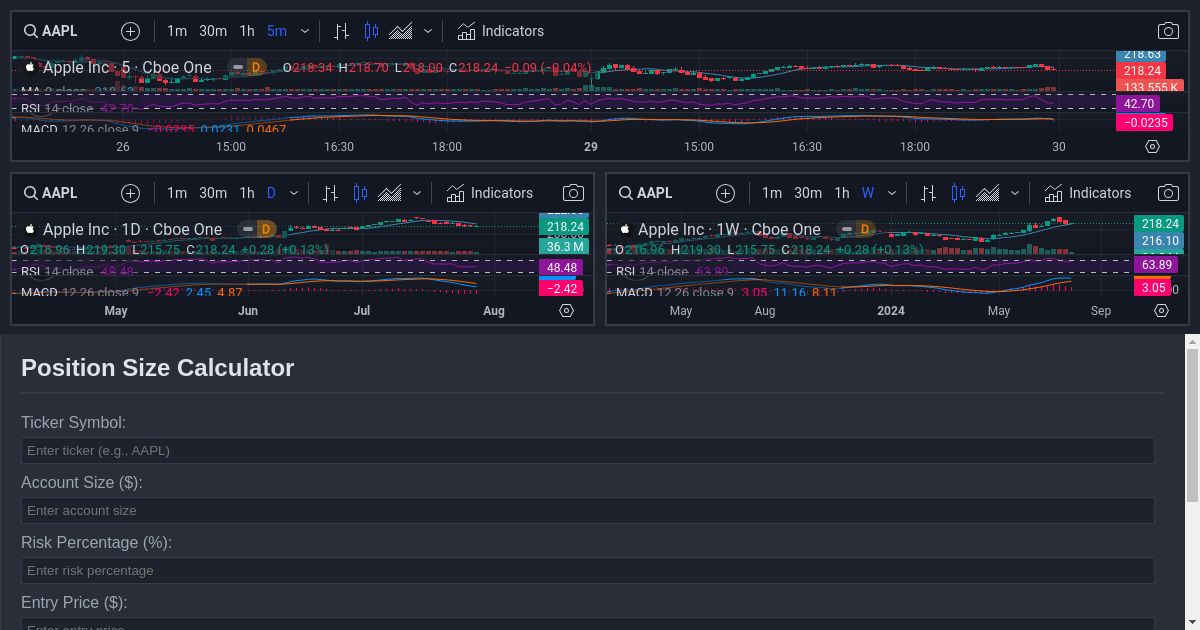Click the camera snapshot icon on the weekly chart
Screen dimensions: 1200x630
(1168, 193)
